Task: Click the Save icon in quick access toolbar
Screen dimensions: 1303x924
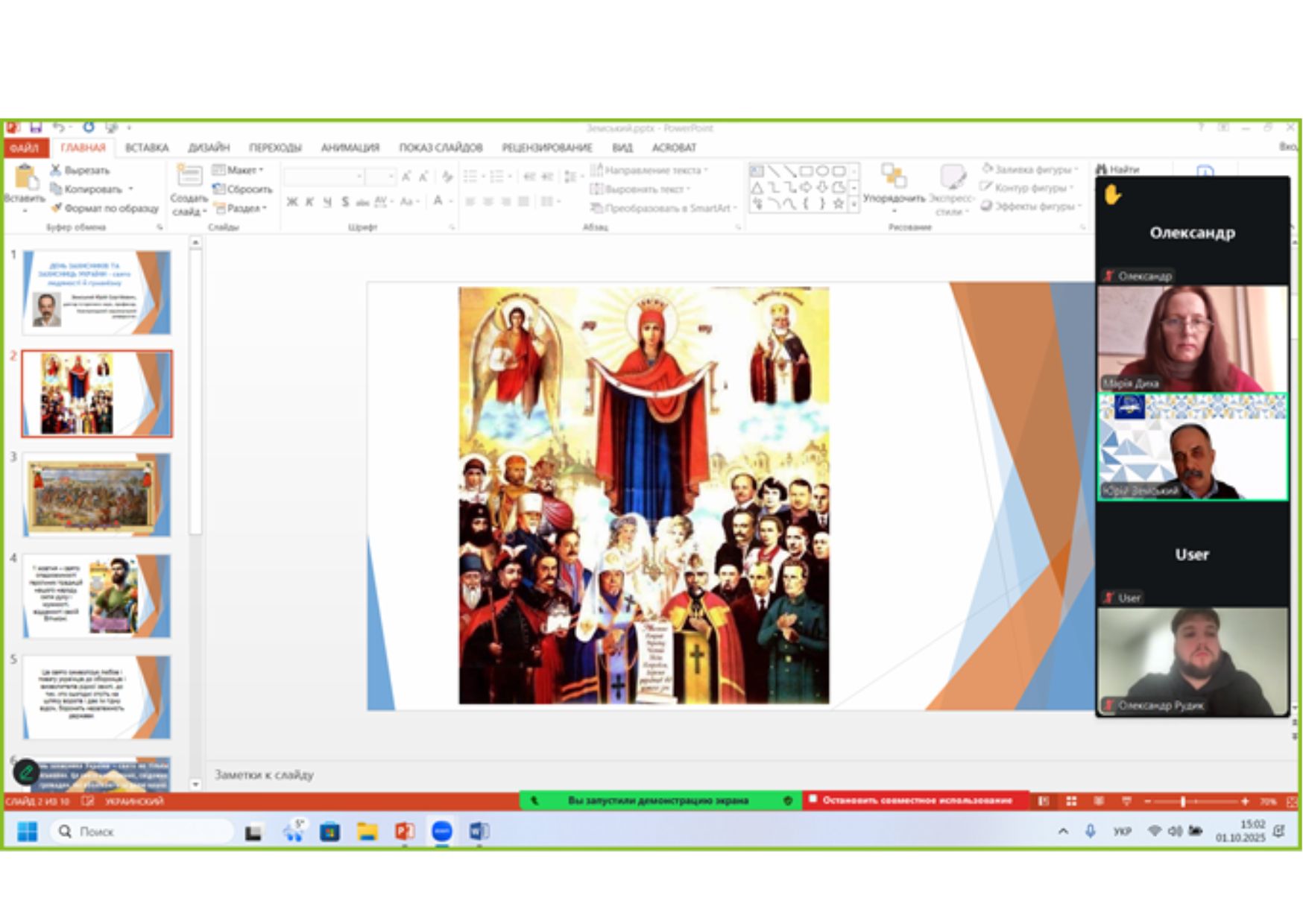Action: pos(35,127)
